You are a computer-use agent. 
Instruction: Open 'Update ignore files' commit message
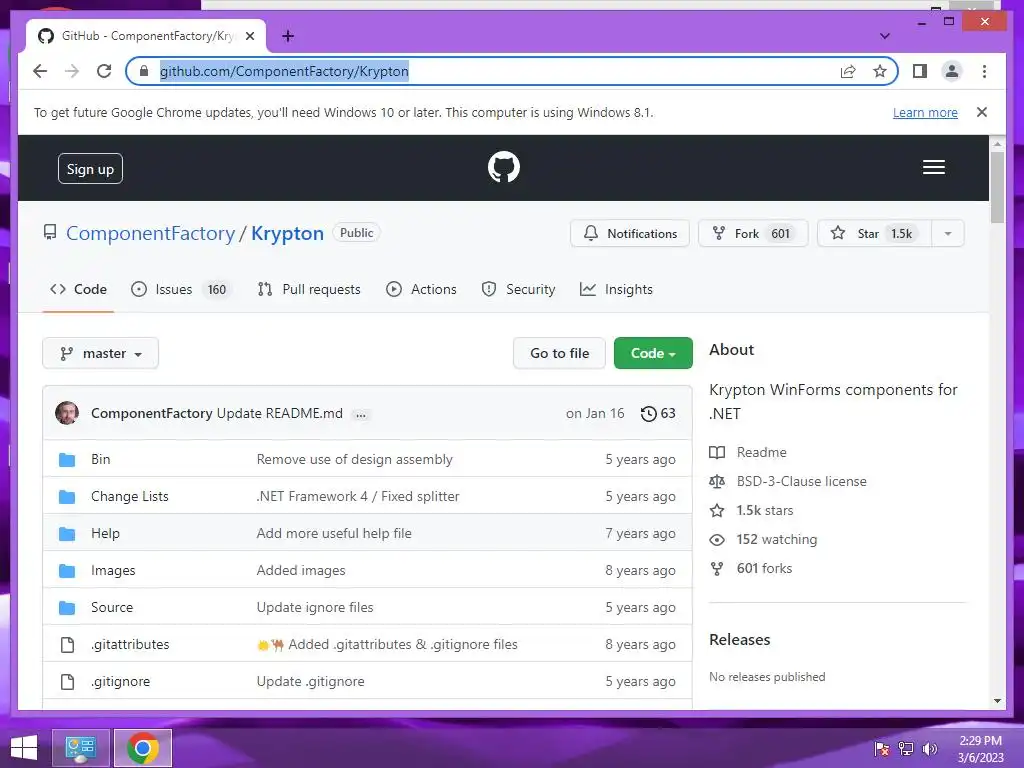[315, 608]
